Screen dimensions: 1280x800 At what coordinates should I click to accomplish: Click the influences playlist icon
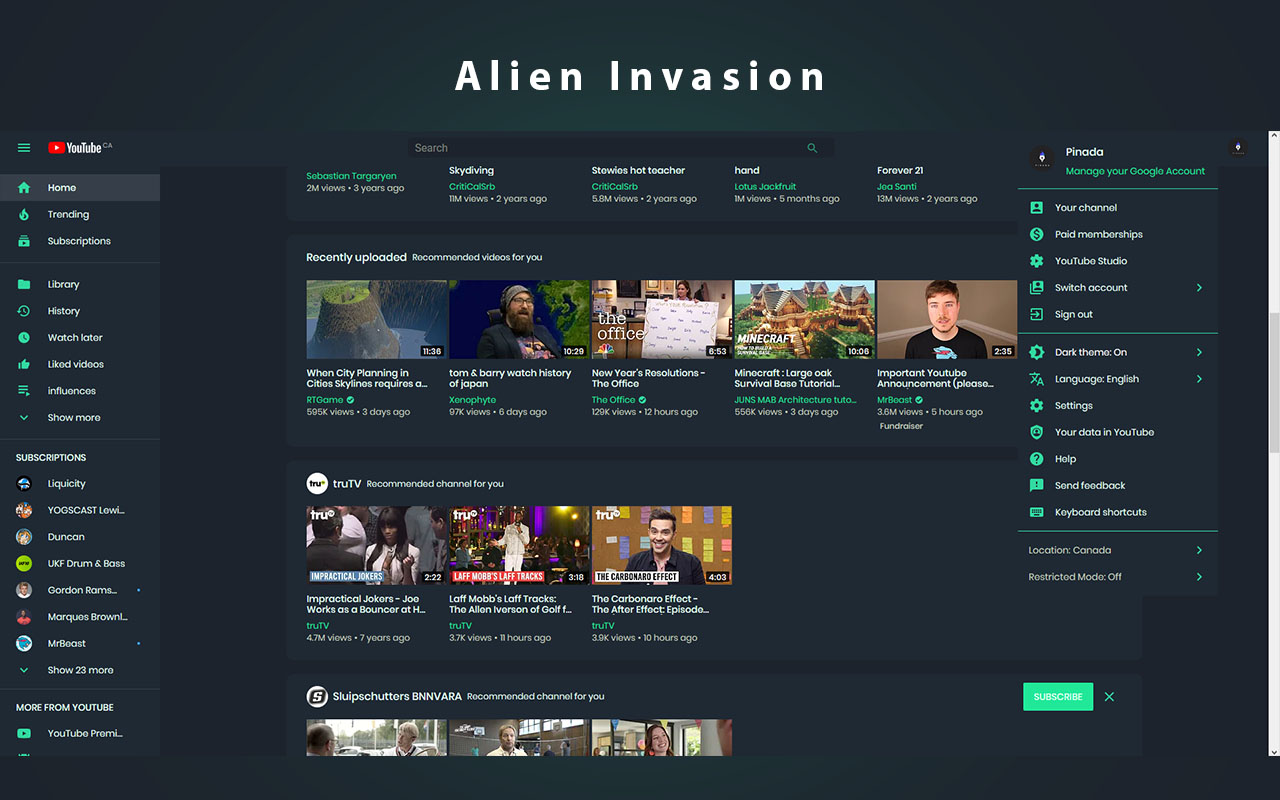tap(24, 391)
